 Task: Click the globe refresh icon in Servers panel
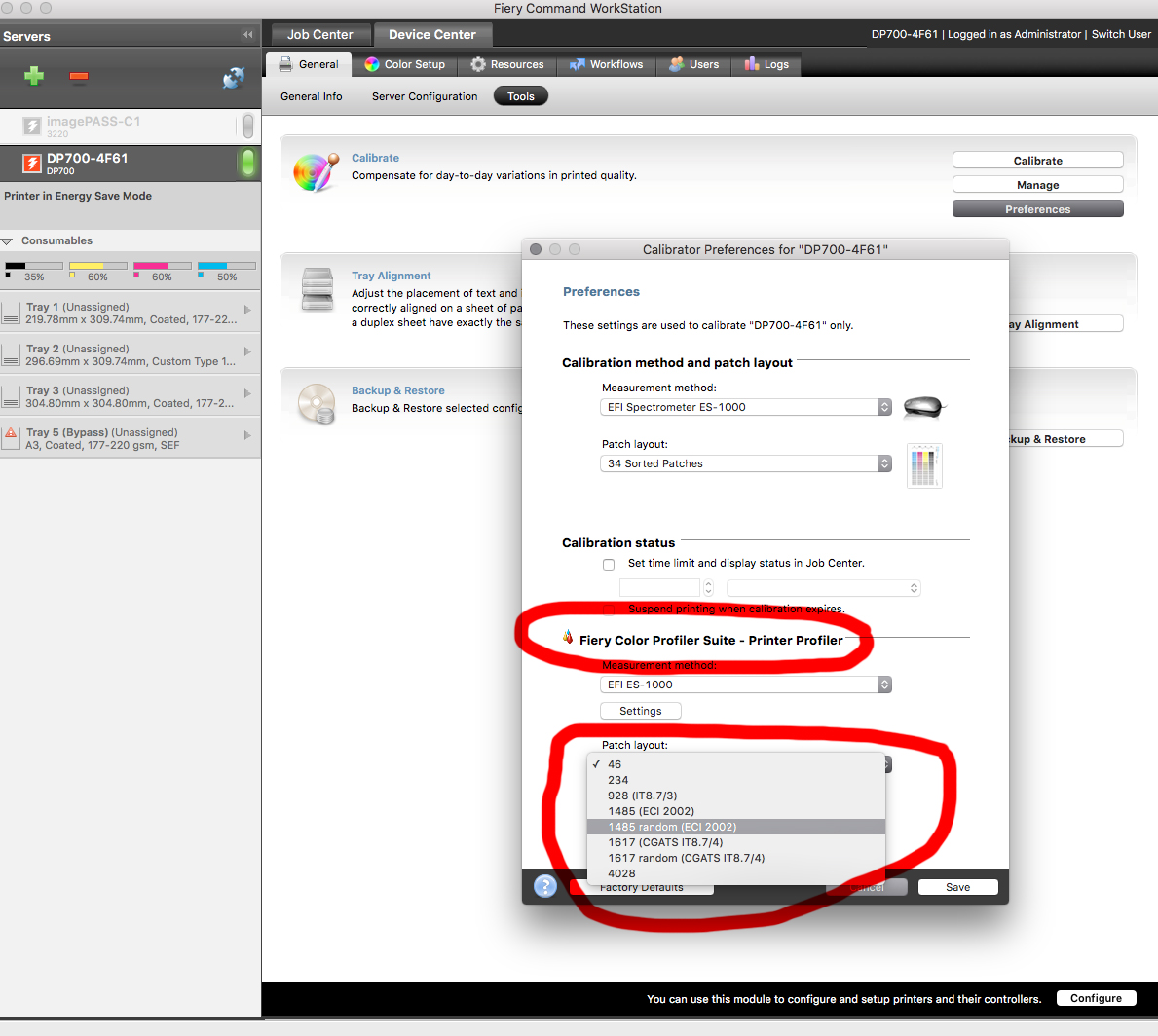click(x=234, y=77)
